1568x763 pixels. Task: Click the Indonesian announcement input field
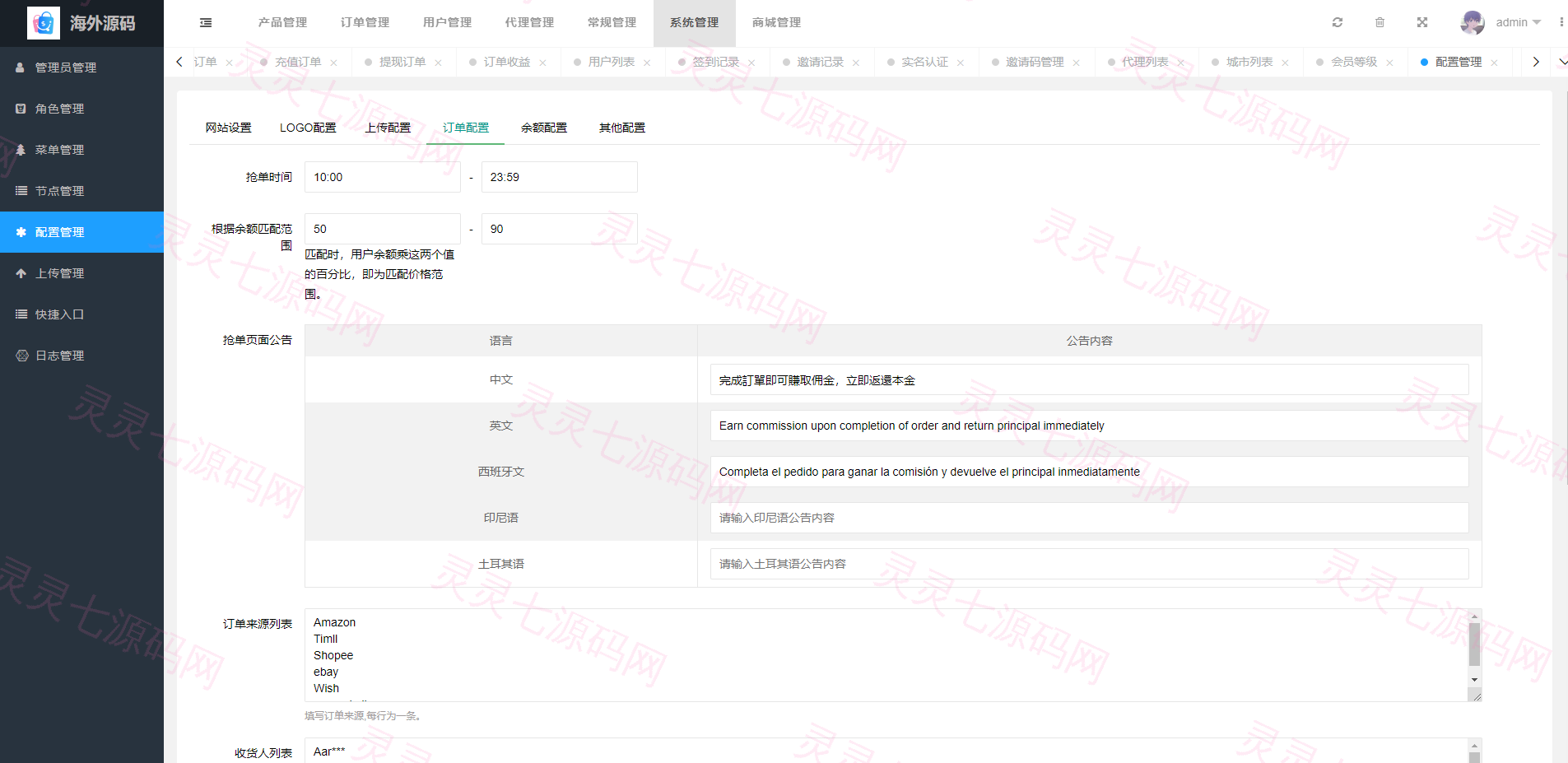coord(1090,518)
